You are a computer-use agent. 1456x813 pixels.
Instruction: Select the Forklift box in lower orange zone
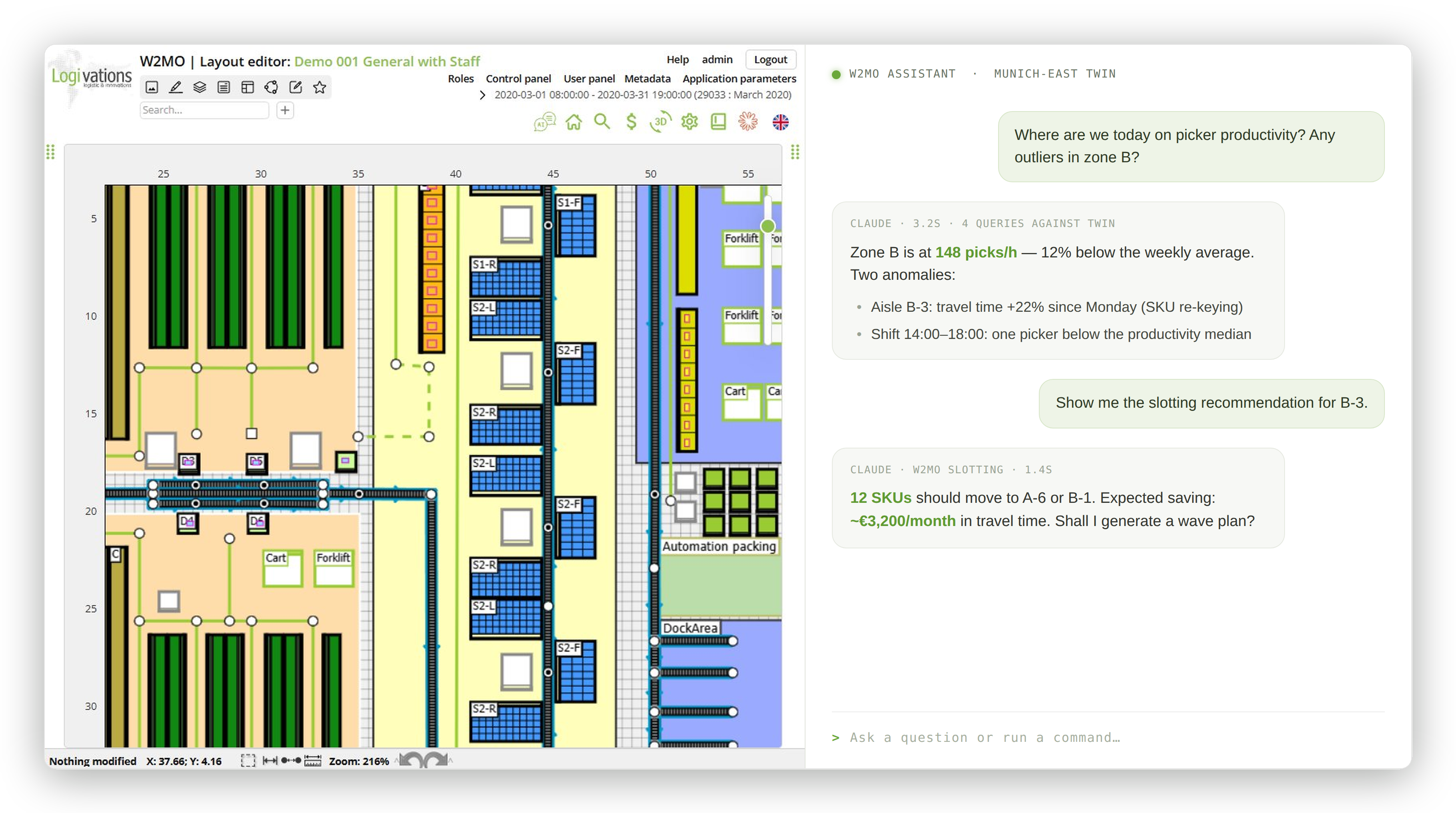(334, 568)
